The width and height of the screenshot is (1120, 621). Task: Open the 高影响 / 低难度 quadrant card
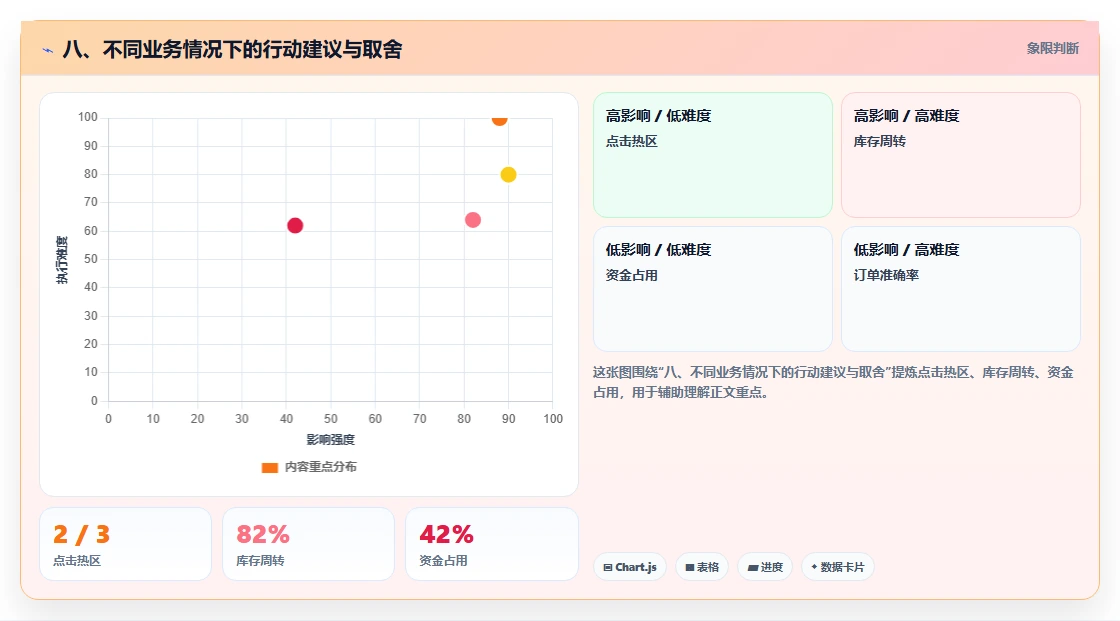click(x=713, y=155)
